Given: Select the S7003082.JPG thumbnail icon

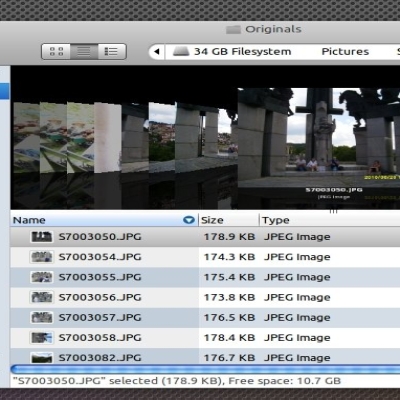Looking at the screenshot, I should pyautogui.click(x=41, y=358).
